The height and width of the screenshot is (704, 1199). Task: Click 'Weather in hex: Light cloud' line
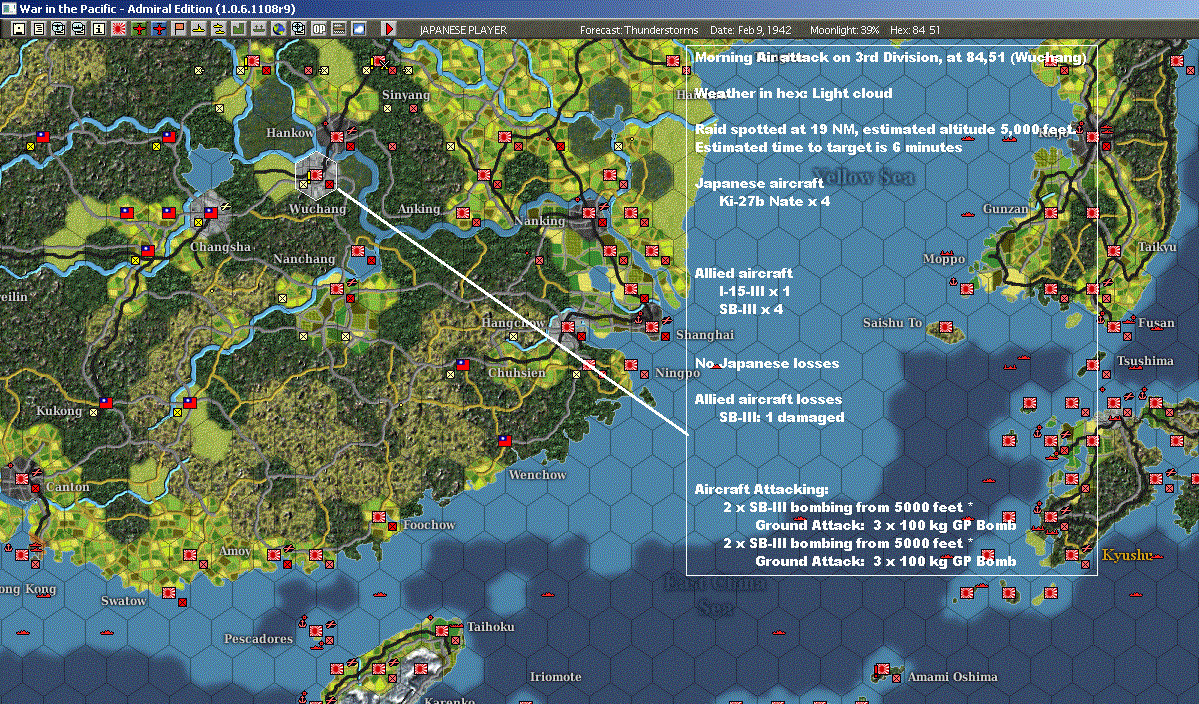click(x=794, y=93)
